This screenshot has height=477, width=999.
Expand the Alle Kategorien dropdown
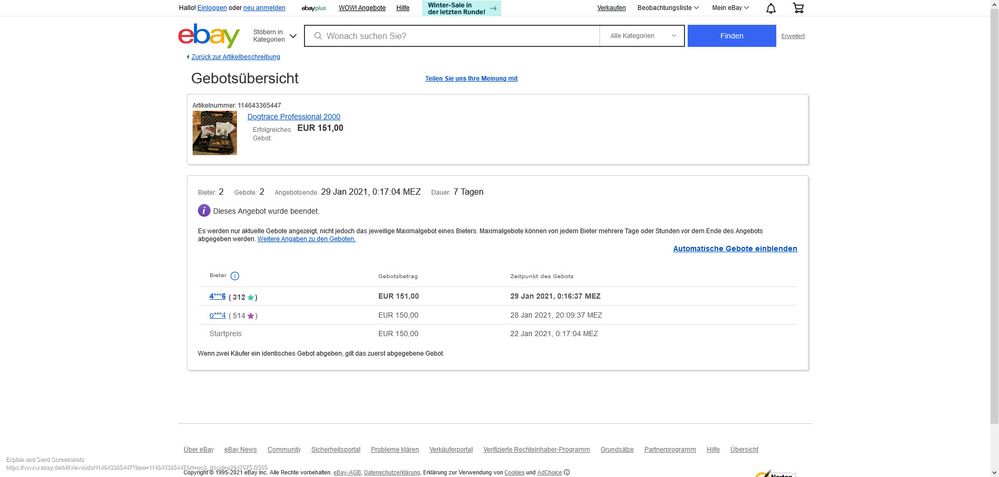pyautogui.click(x=642, y=36)
